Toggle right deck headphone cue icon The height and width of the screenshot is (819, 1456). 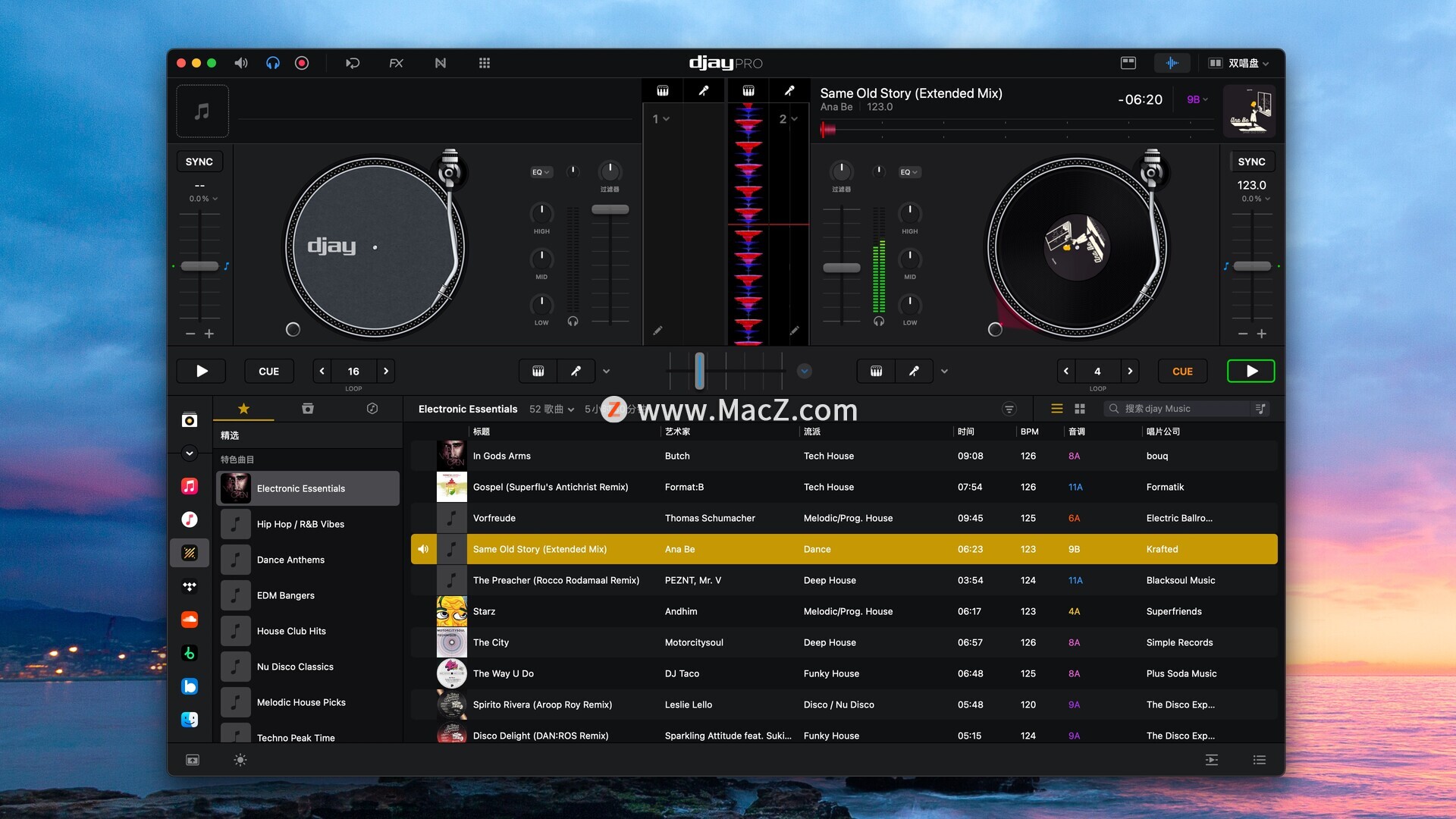pos(878,322)
